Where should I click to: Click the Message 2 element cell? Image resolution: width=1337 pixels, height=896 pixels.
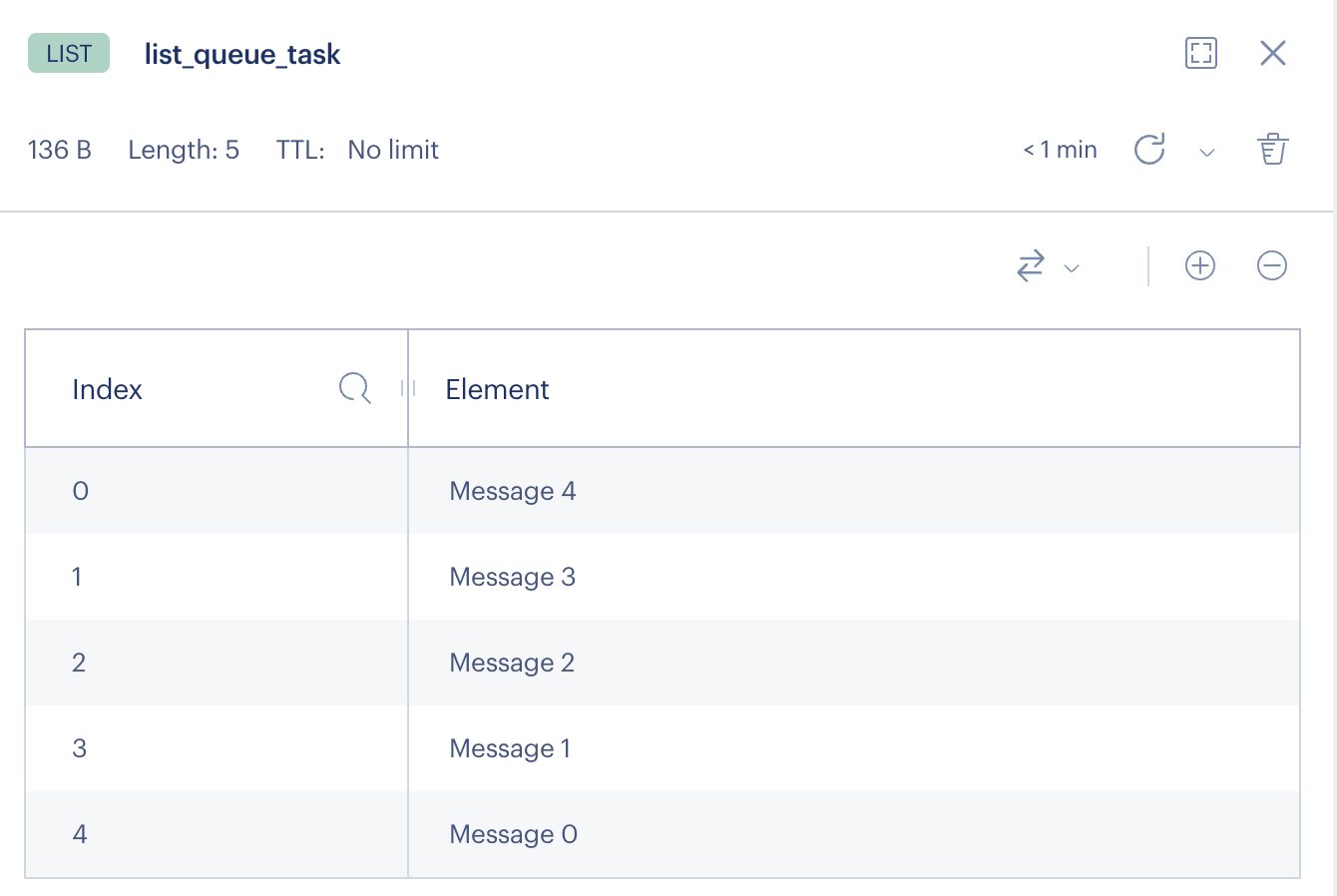pos(512,663)
